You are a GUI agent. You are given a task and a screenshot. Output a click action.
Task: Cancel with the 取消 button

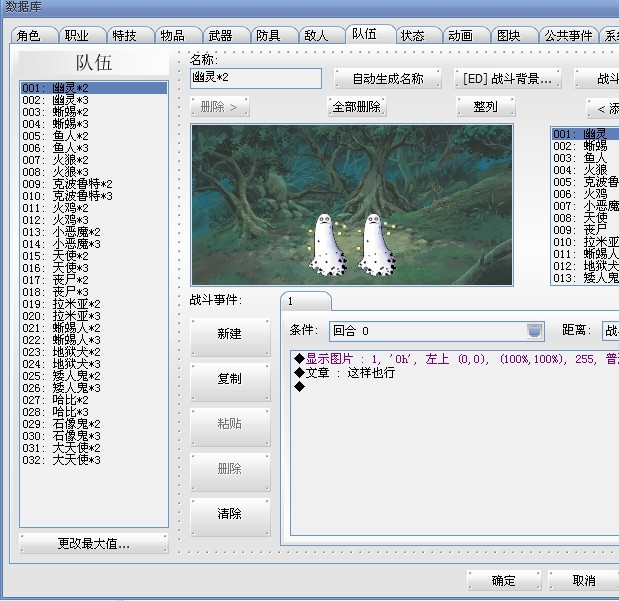click(x=584, y=580)
